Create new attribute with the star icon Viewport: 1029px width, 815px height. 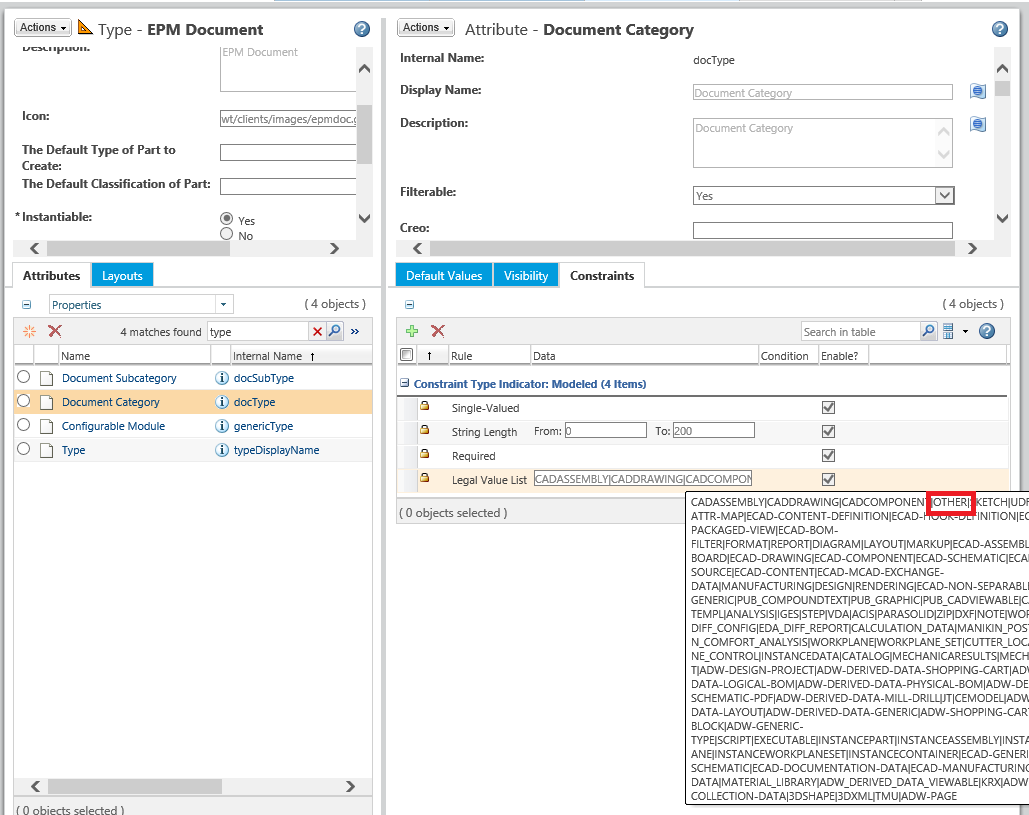[x=30, y=331]
